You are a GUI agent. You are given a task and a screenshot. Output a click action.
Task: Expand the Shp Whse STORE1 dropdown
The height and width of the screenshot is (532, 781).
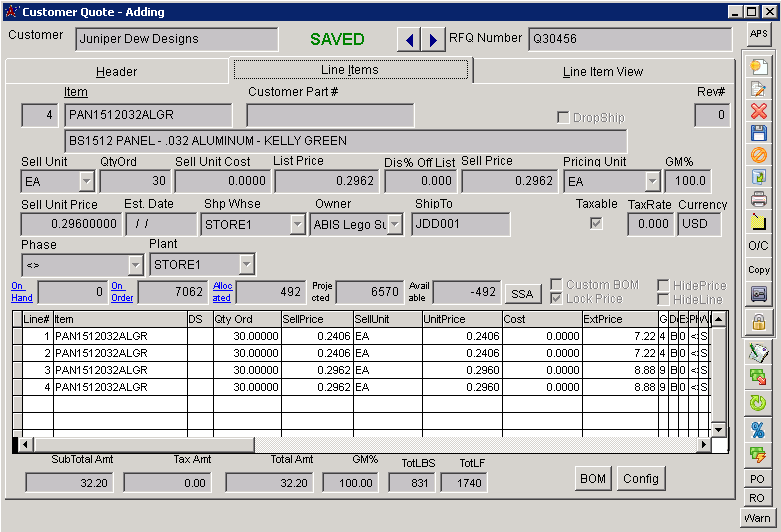click(x=297, y=225)
